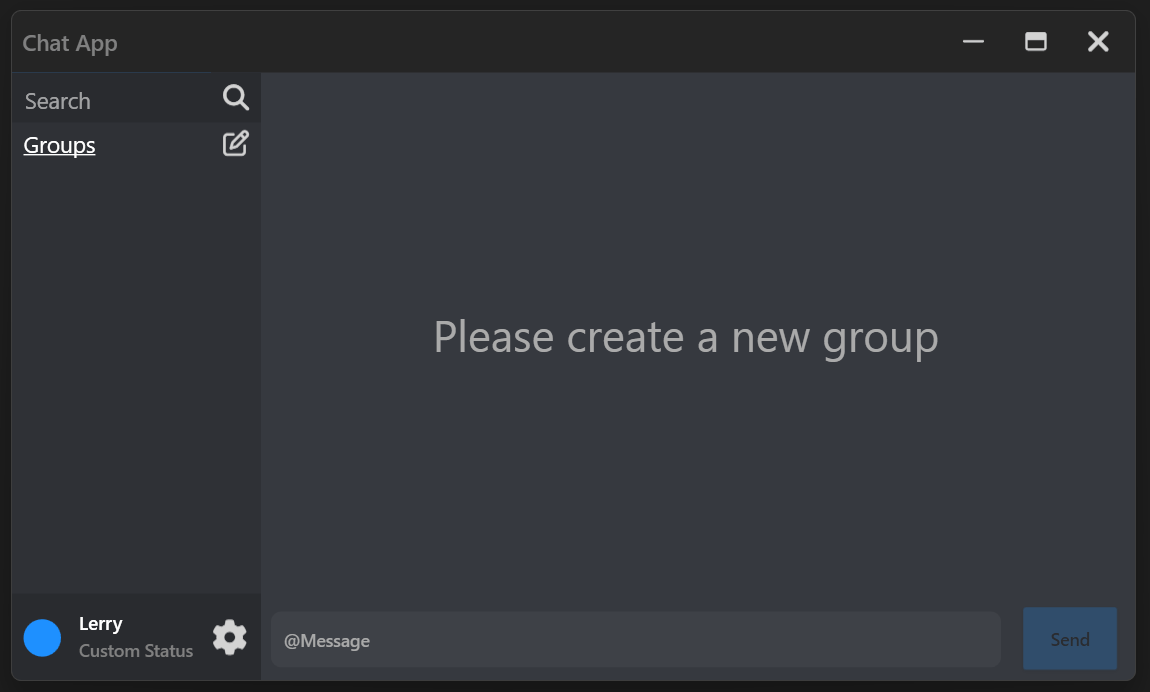Screen dimensions: 1150x692
Task: Click the empty group list area in sidebar
Action: (136, 378)
